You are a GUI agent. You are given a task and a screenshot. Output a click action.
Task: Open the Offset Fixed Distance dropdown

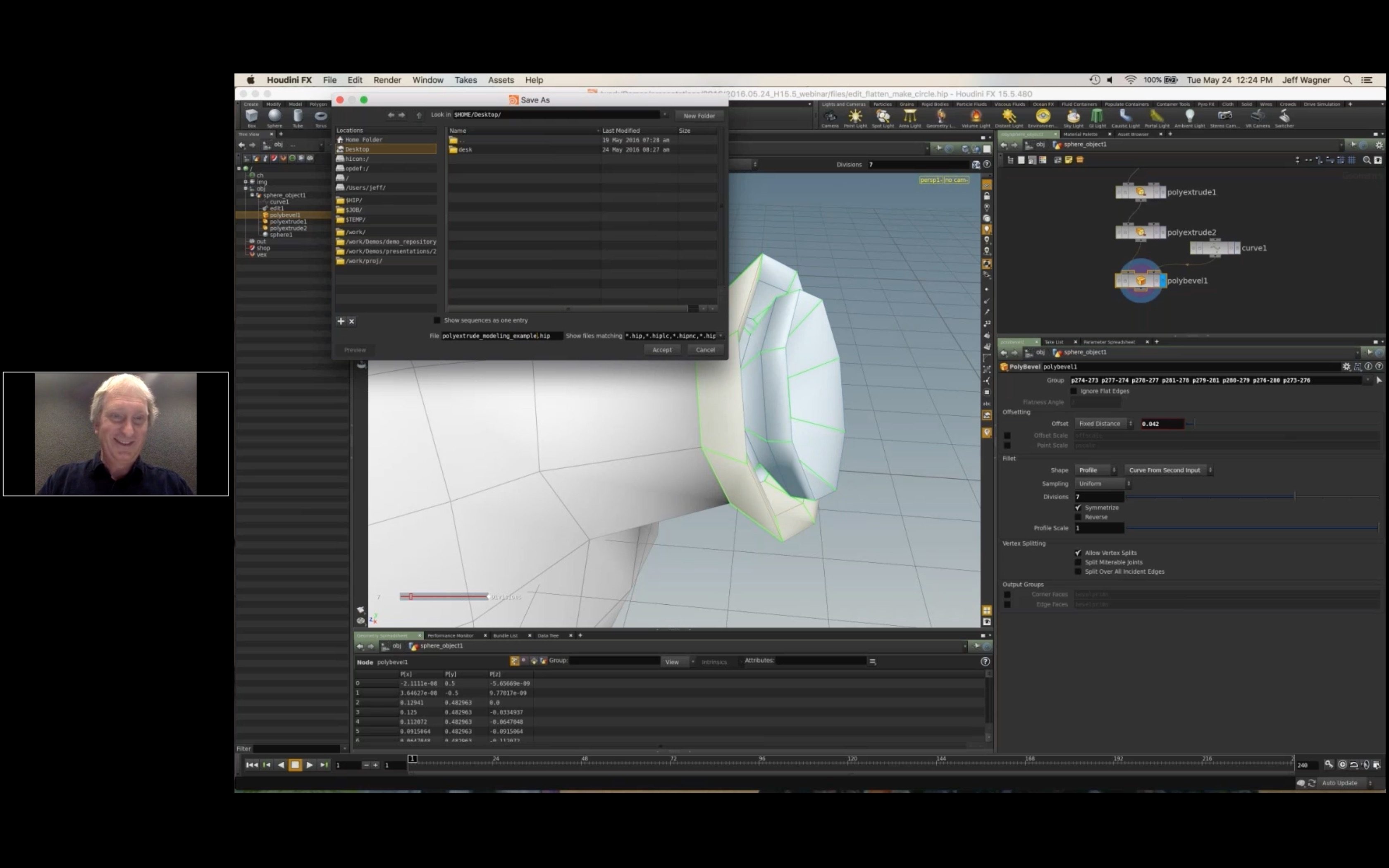click(x=1104, y=424)
